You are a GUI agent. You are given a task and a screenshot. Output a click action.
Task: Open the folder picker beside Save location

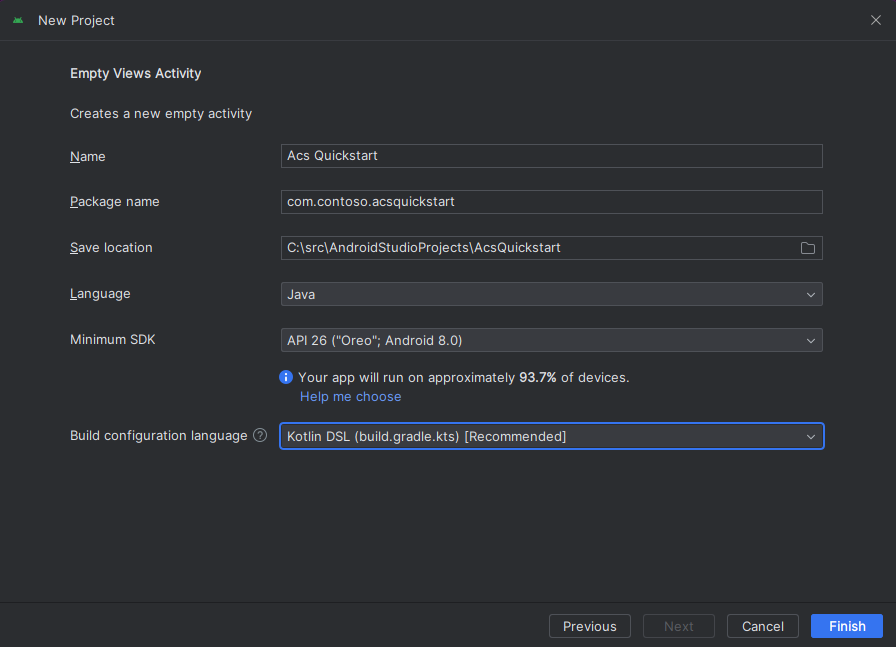click(808, 248)
